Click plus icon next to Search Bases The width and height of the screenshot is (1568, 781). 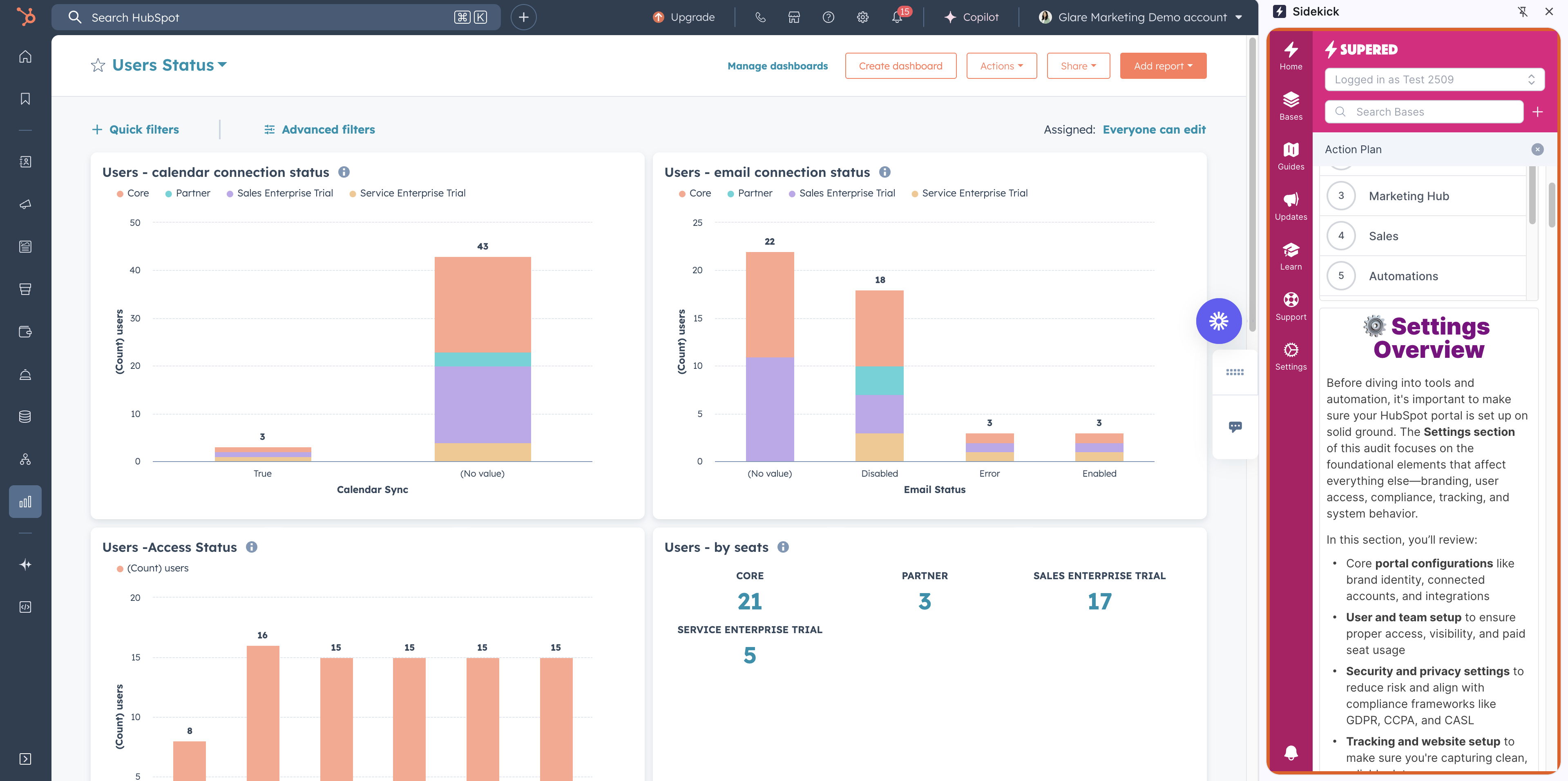click(x=1538, y=112)
